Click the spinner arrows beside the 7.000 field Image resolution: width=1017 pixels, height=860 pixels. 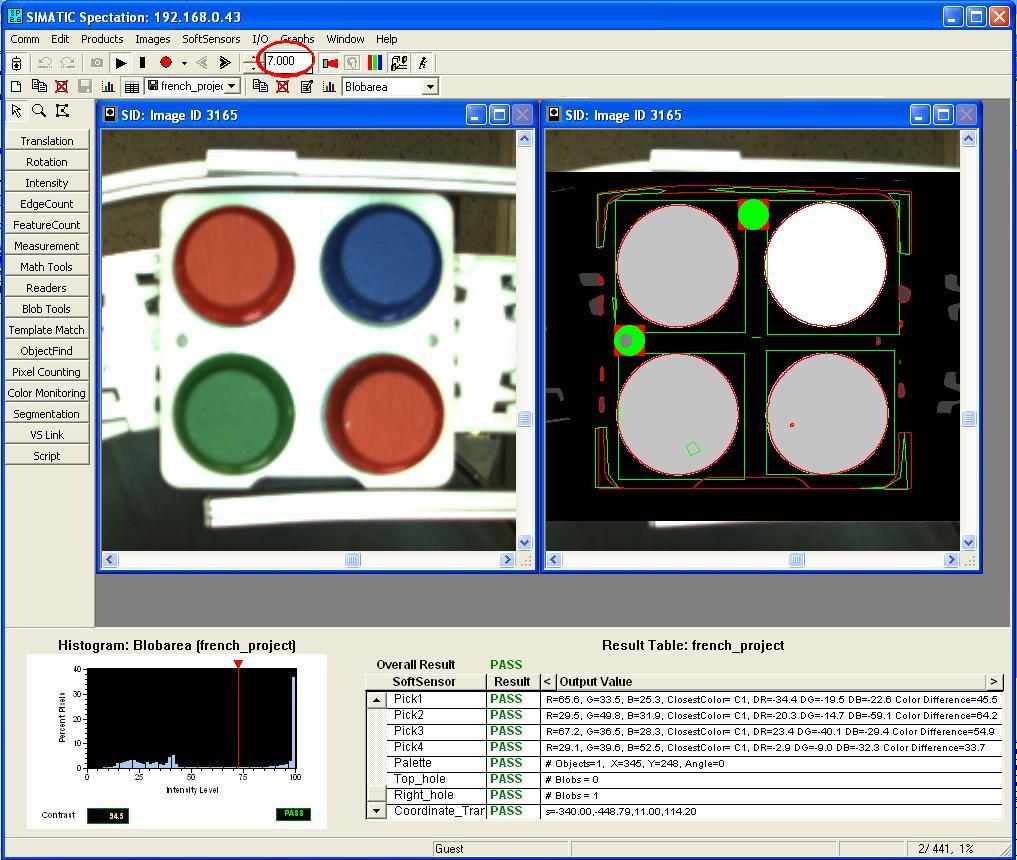click(252, 63)
